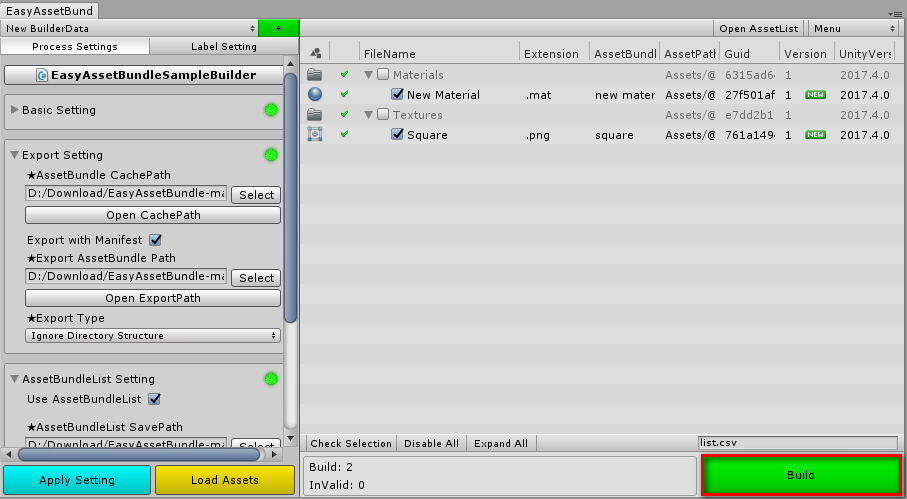Image resolution: width=907 pixels, height=499 pixels.
Task: Click the list.csv filename field
Action: 798,443
